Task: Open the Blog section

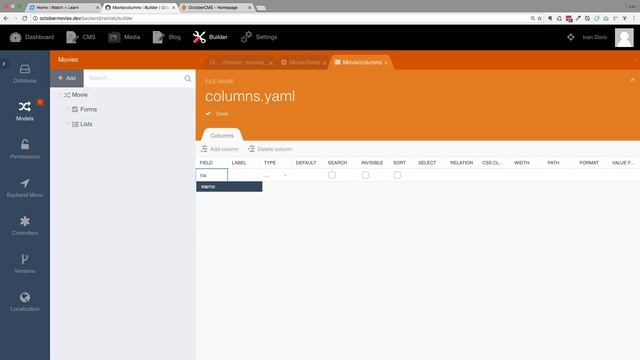Action: click(167, 37)
